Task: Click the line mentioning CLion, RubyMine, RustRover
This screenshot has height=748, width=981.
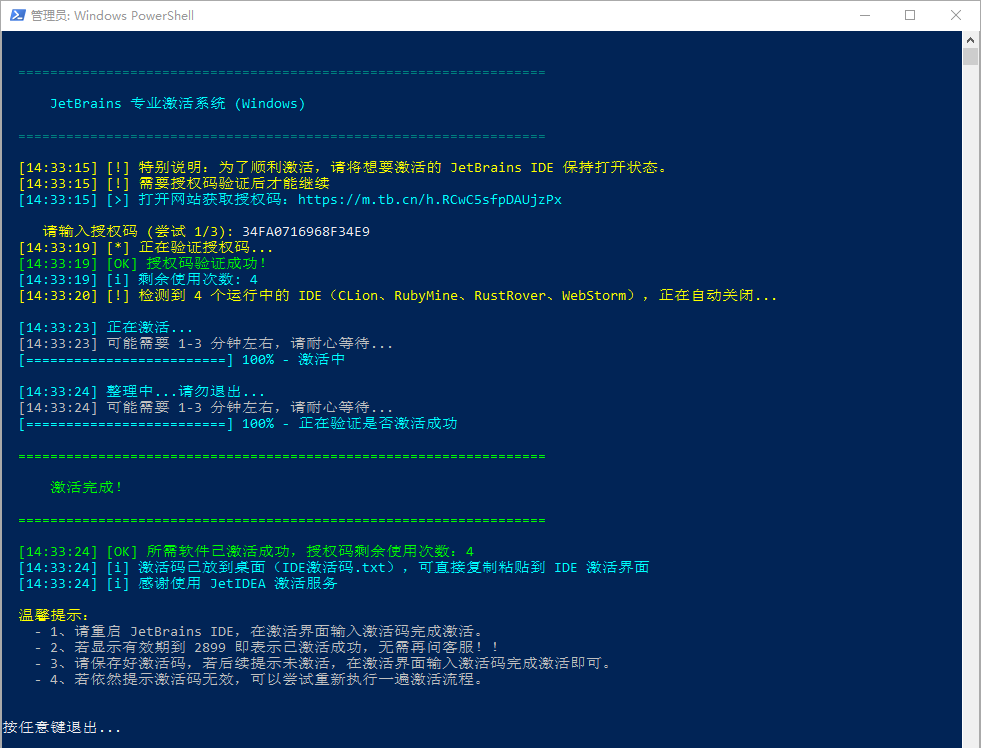Action: 398,295
